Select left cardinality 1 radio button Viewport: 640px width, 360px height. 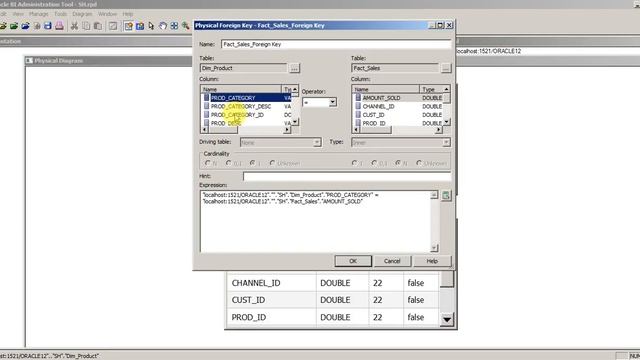253,163
